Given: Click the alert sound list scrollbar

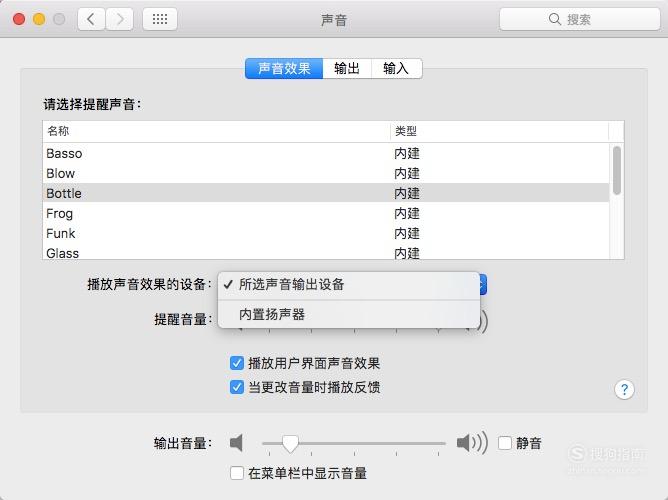Looking at the screenshot, I should point(616,170).
